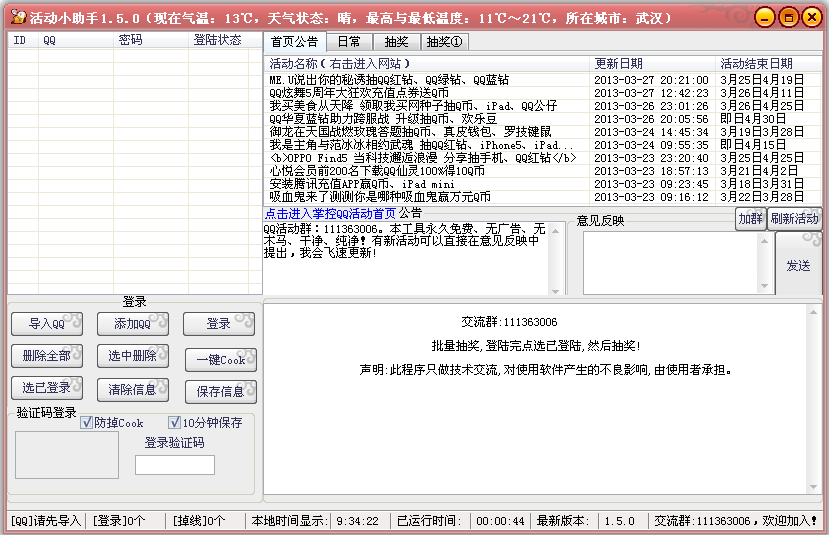This screenshot has width=829, height=535.
Task: Click the [QQ]请先导入 status bar entry
Action: click(x=45, y=521)
